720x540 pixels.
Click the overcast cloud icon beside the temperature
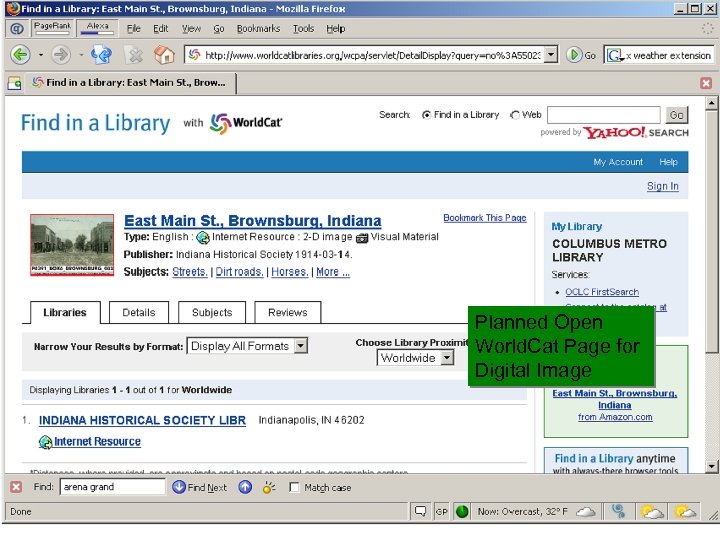click(x=585, y=511)
